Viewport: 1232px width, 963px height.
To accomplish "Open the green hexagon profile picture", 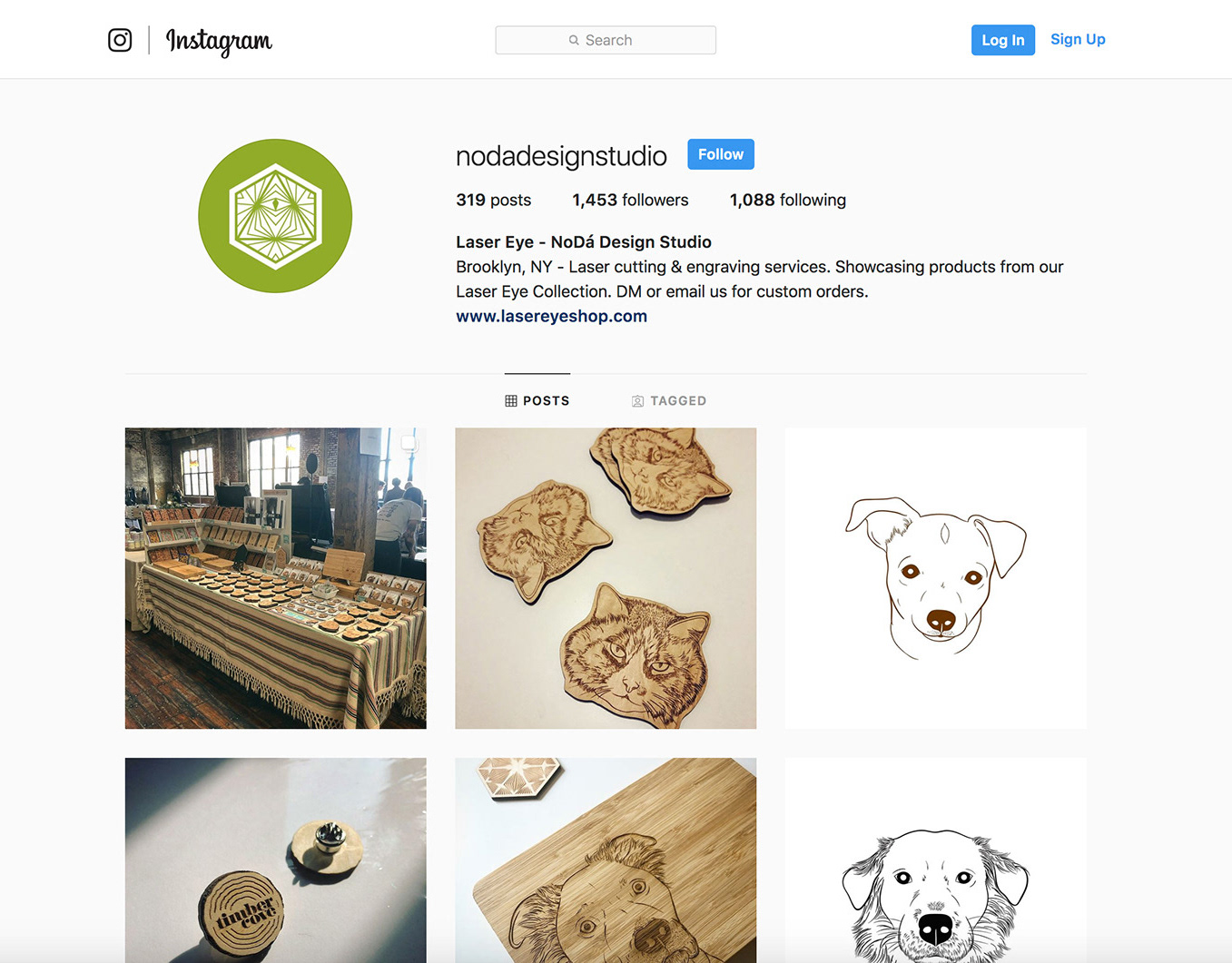I will (275, 216).
